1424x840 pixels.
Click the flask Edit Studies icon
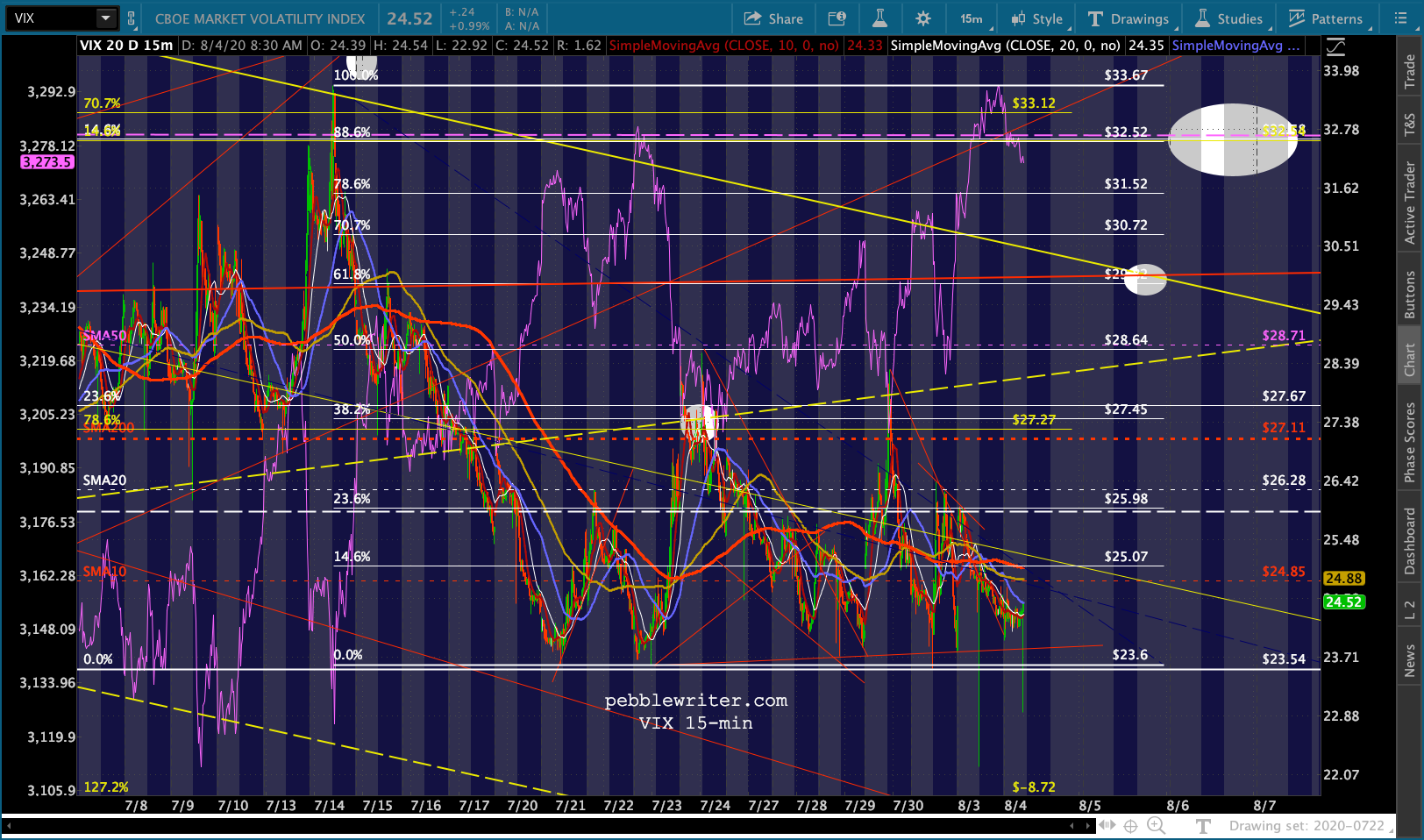pos(879,18)
